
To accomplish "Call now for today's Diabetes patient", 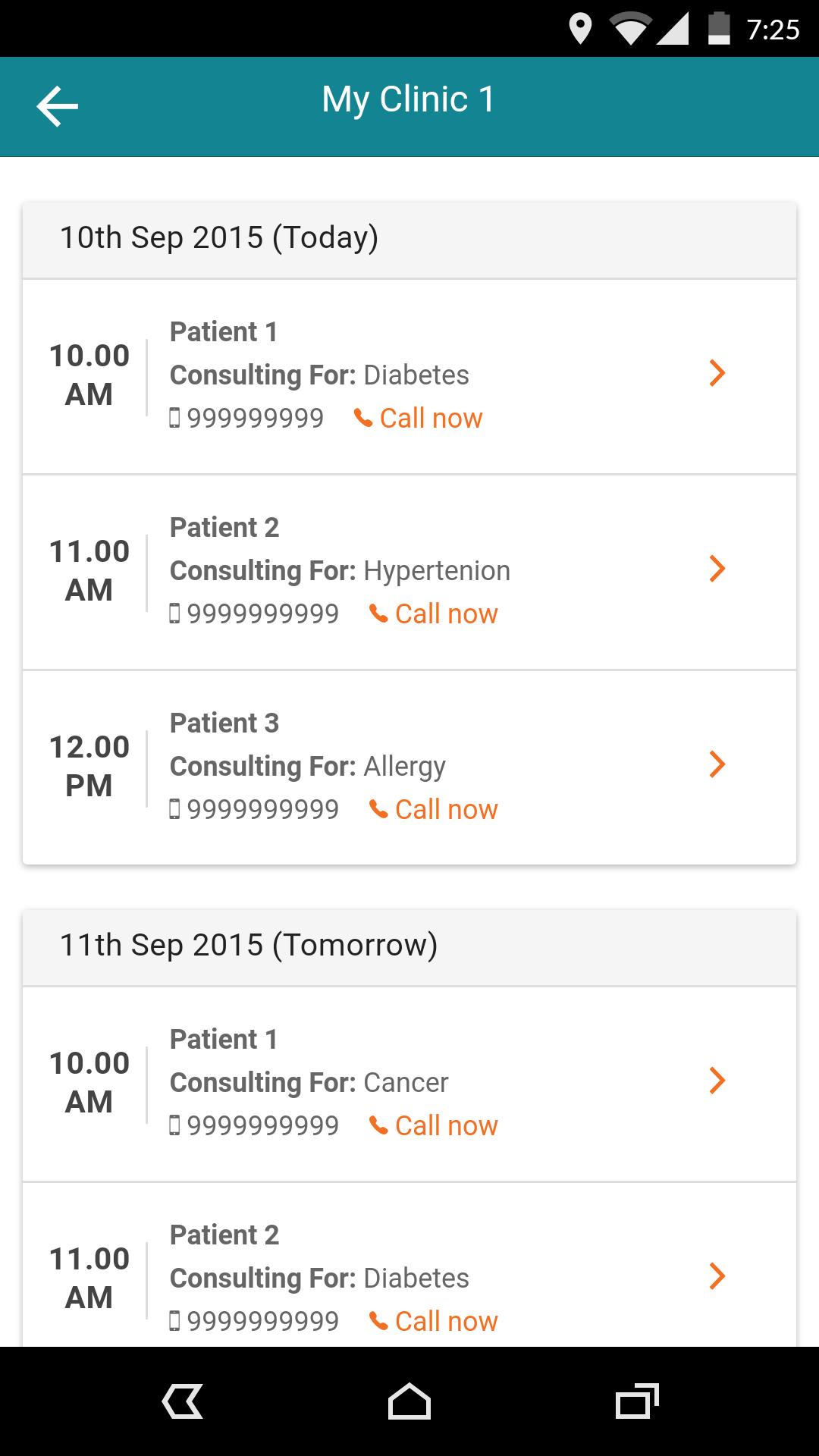I will coord(431,418).
